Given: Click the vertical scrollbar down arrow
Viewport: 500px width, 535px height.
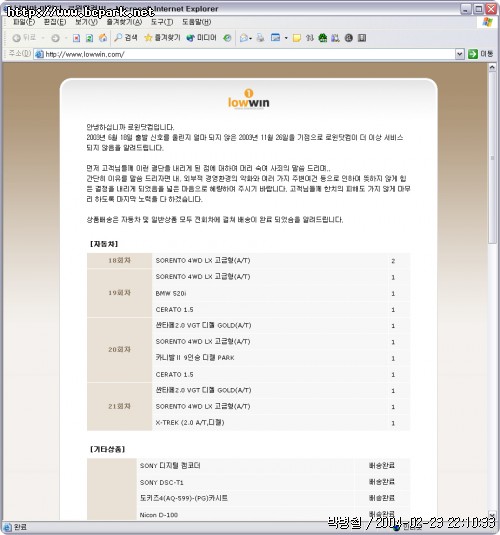Looking at the screenshot, I should click(492, 515).
